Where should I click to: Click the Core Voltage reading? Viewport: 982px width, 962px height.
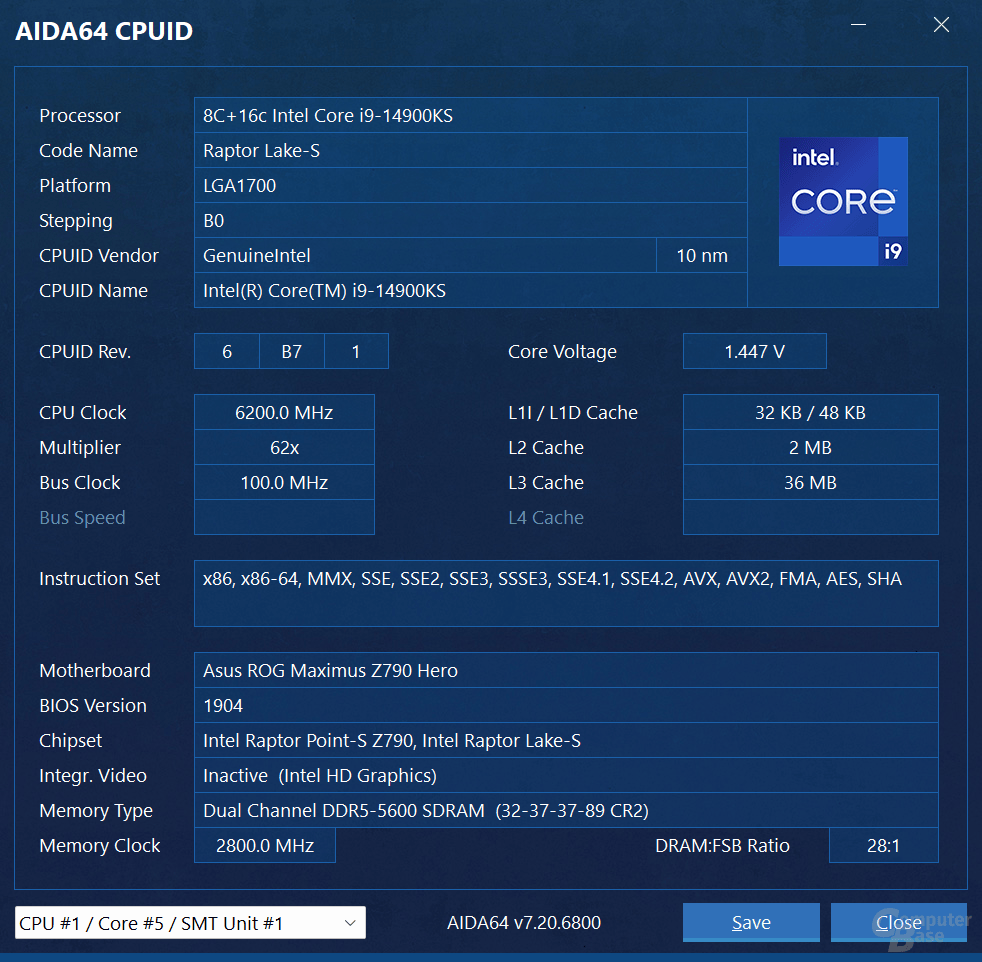coord(754,351)
